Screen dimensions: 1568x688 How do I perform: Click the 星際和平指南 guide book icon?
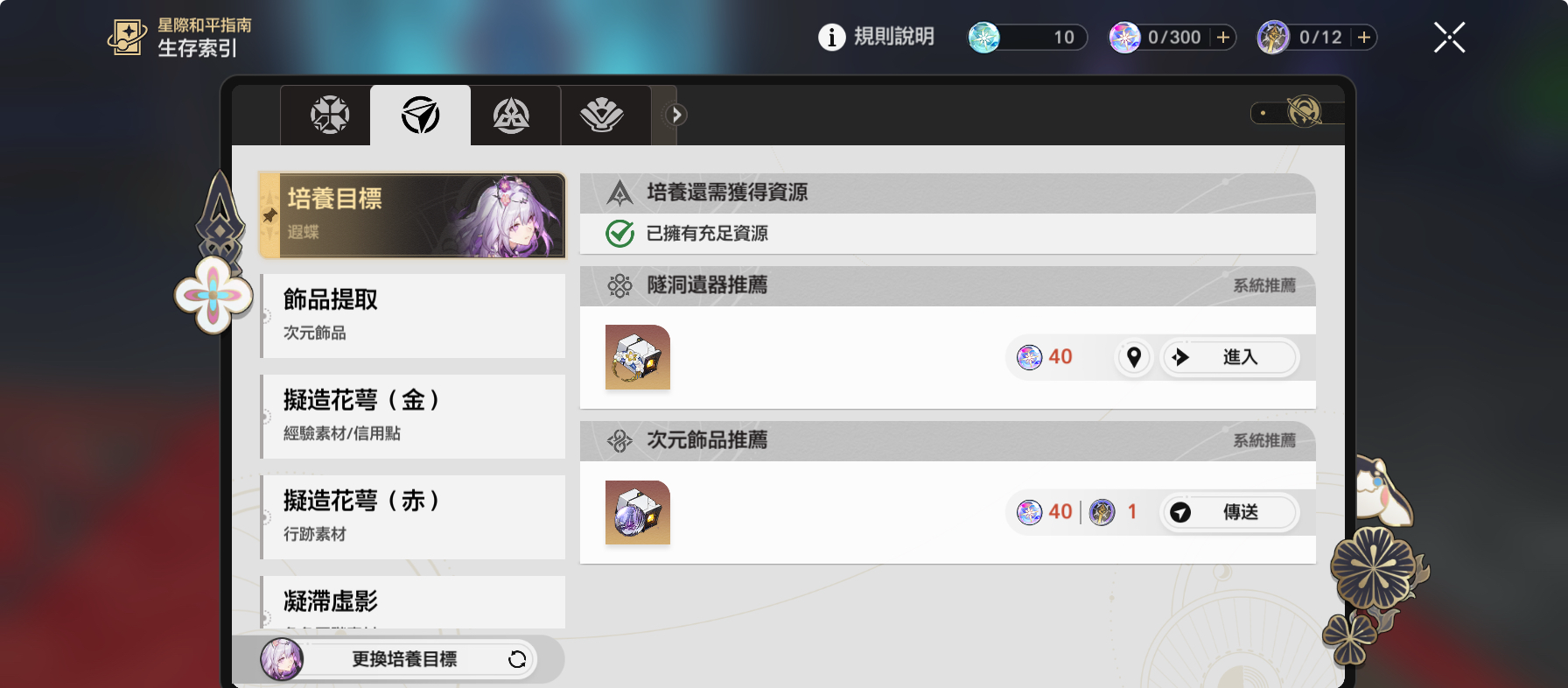tap(128, 38)
